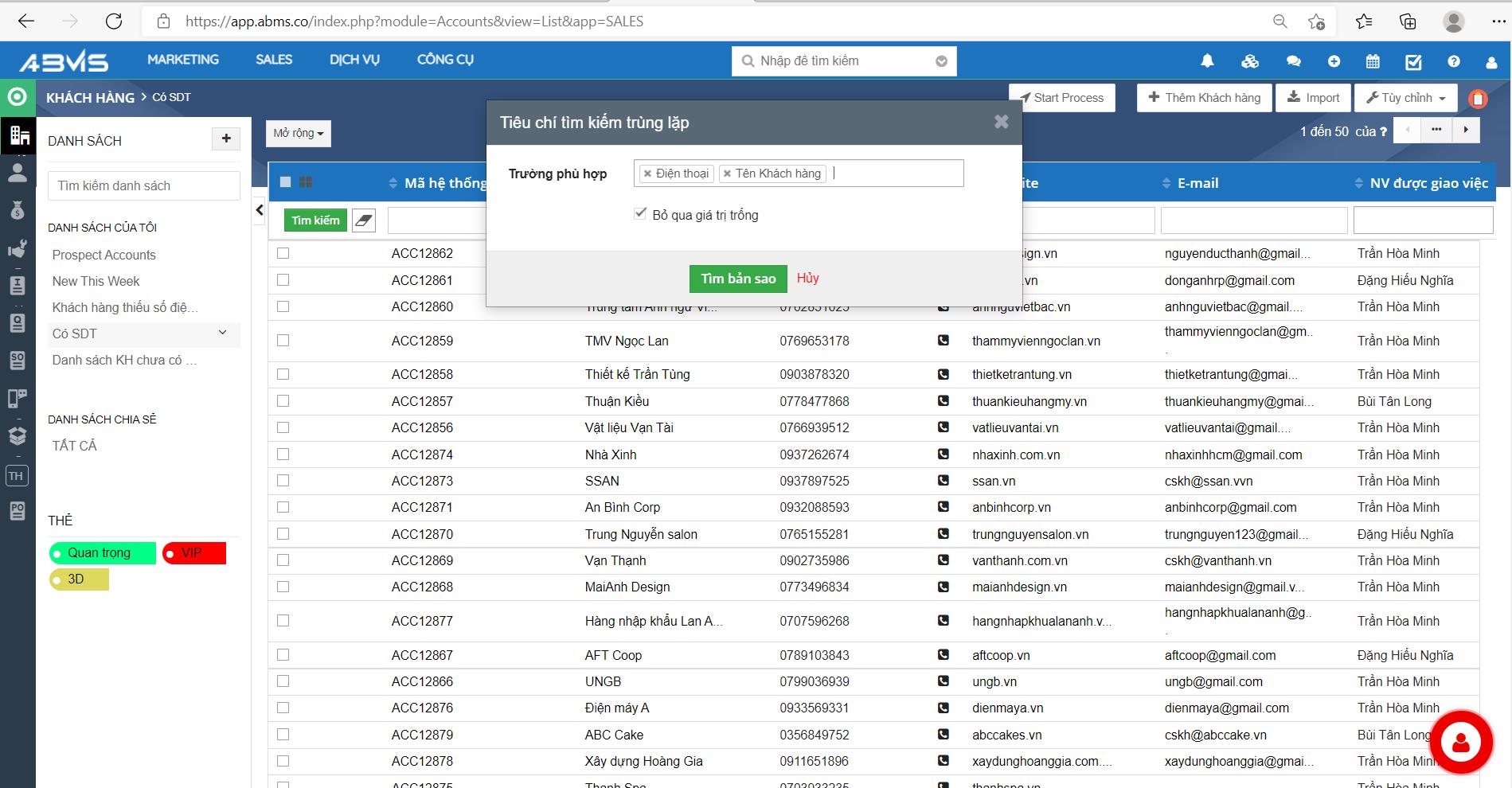Select the checkbox for row ACC12862

[x=283, y=253]
